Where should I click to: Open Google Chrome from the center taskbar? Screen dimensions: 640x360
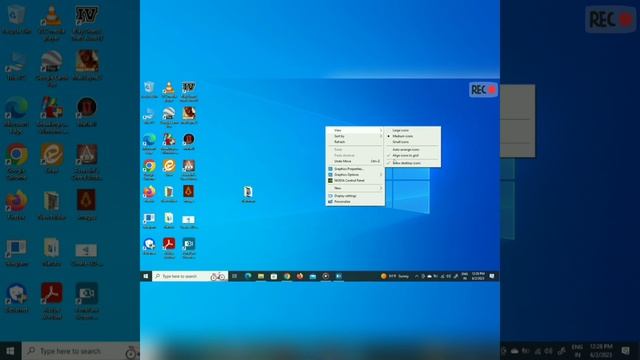click(x=287, y=276)
